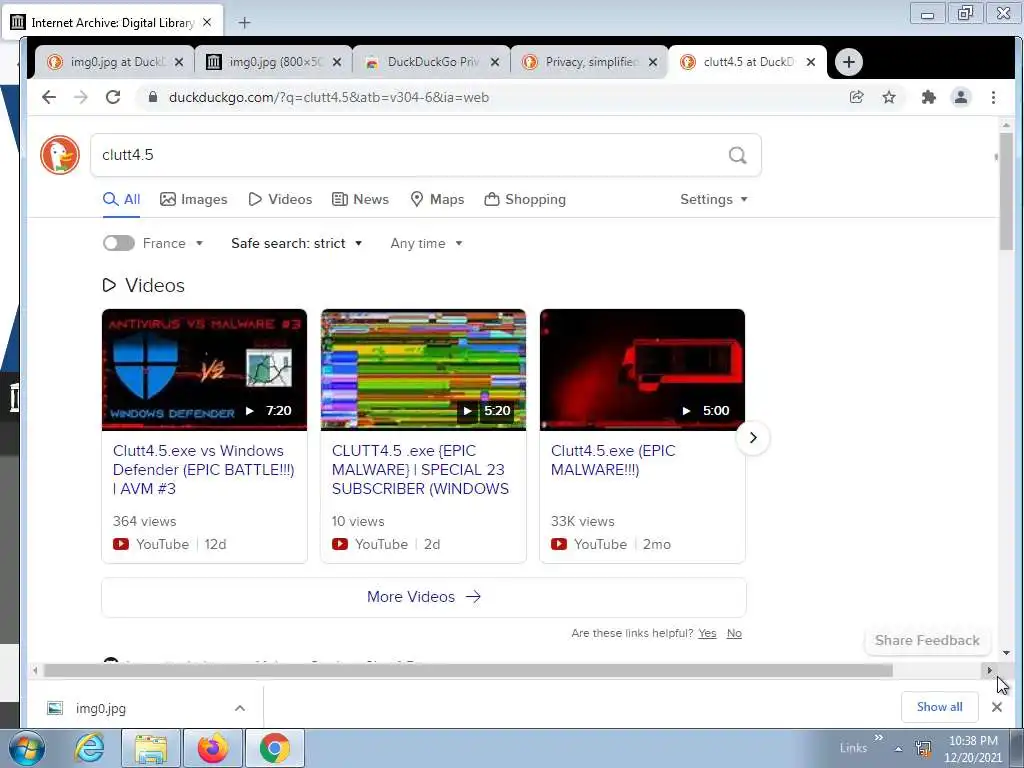Close the Privacy, simplified tab

[x=652, y=62]
